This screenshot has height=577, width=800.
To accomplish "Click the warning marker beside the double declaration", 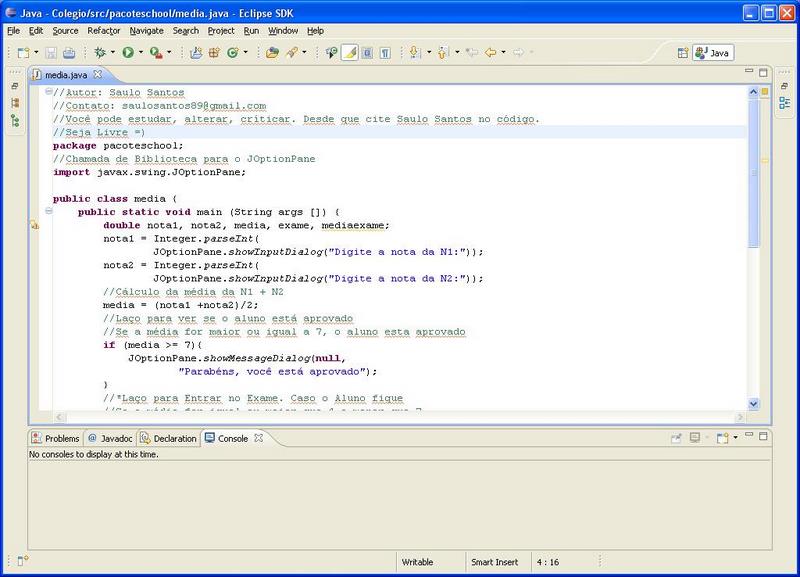I will coord(34,224).
